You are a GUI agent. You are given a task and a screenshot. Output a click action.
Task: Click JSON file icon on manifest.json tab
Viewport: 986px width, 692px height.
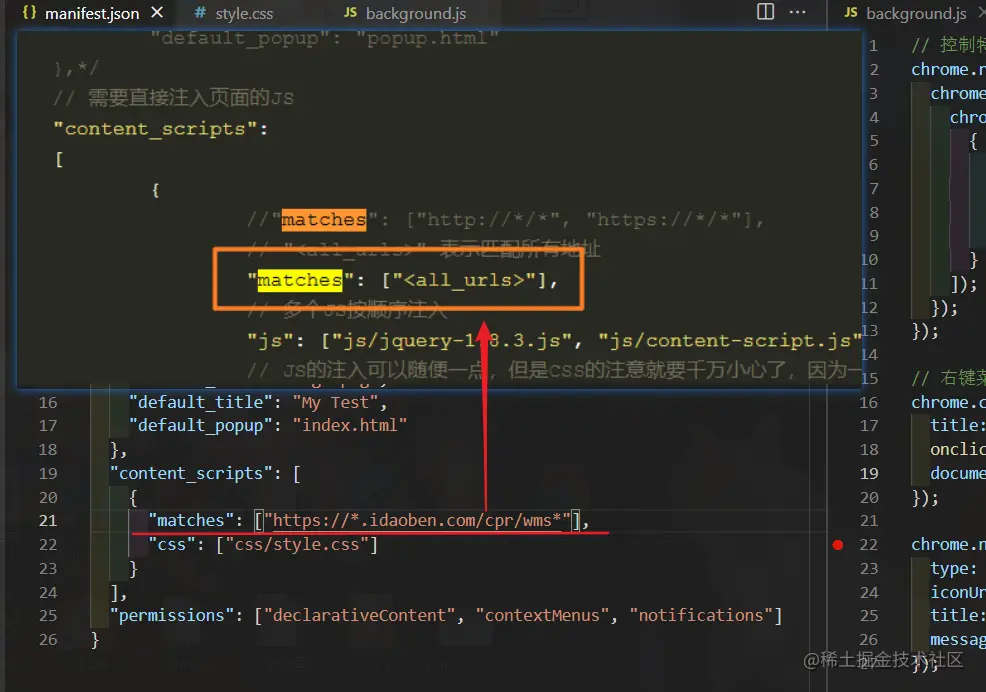point(29,12)
